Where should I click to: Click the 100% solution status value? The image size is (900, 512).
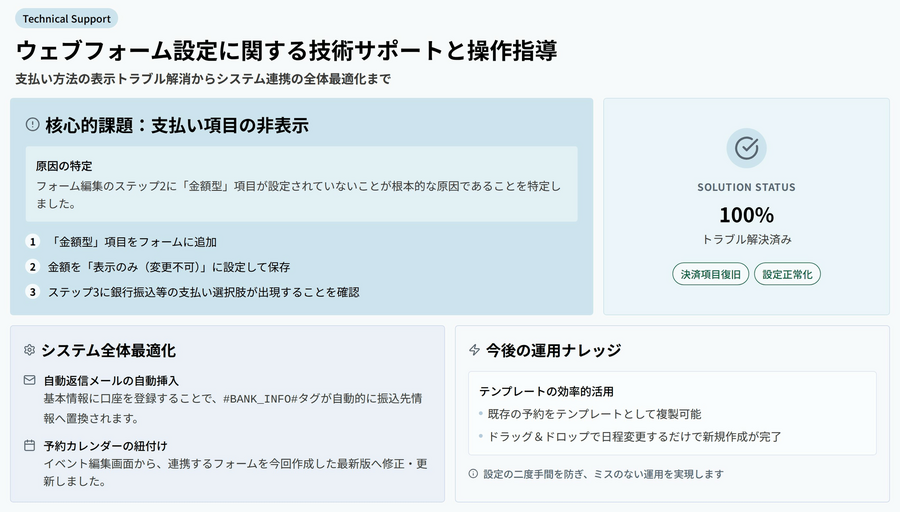(746, 214)
